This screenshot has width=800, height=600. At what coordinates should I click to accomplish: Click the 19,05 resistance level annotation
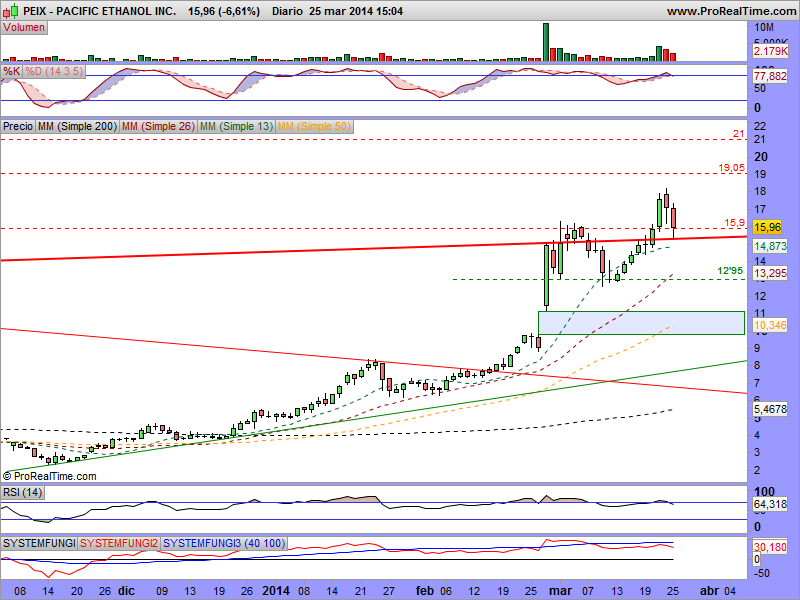pos(732,167)
